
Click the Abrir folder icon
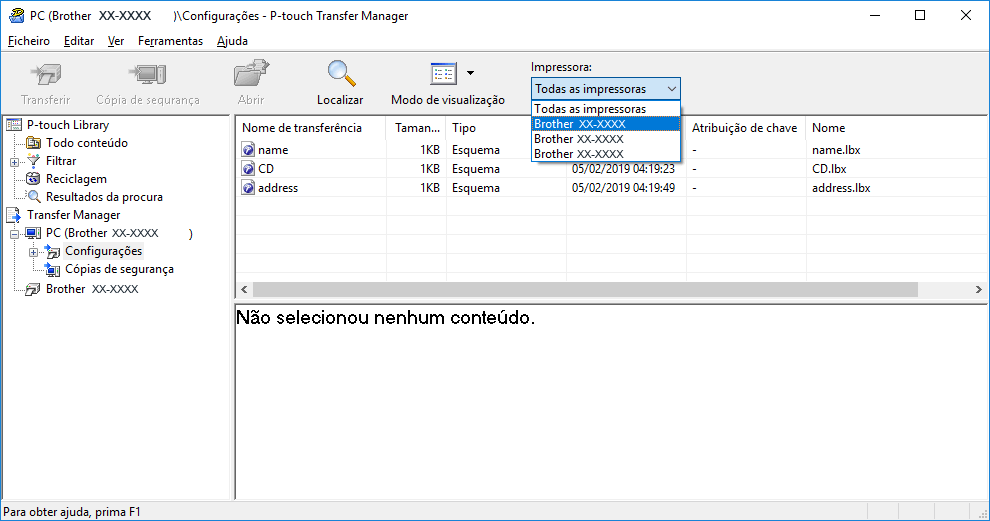click(x=251, y=74)
